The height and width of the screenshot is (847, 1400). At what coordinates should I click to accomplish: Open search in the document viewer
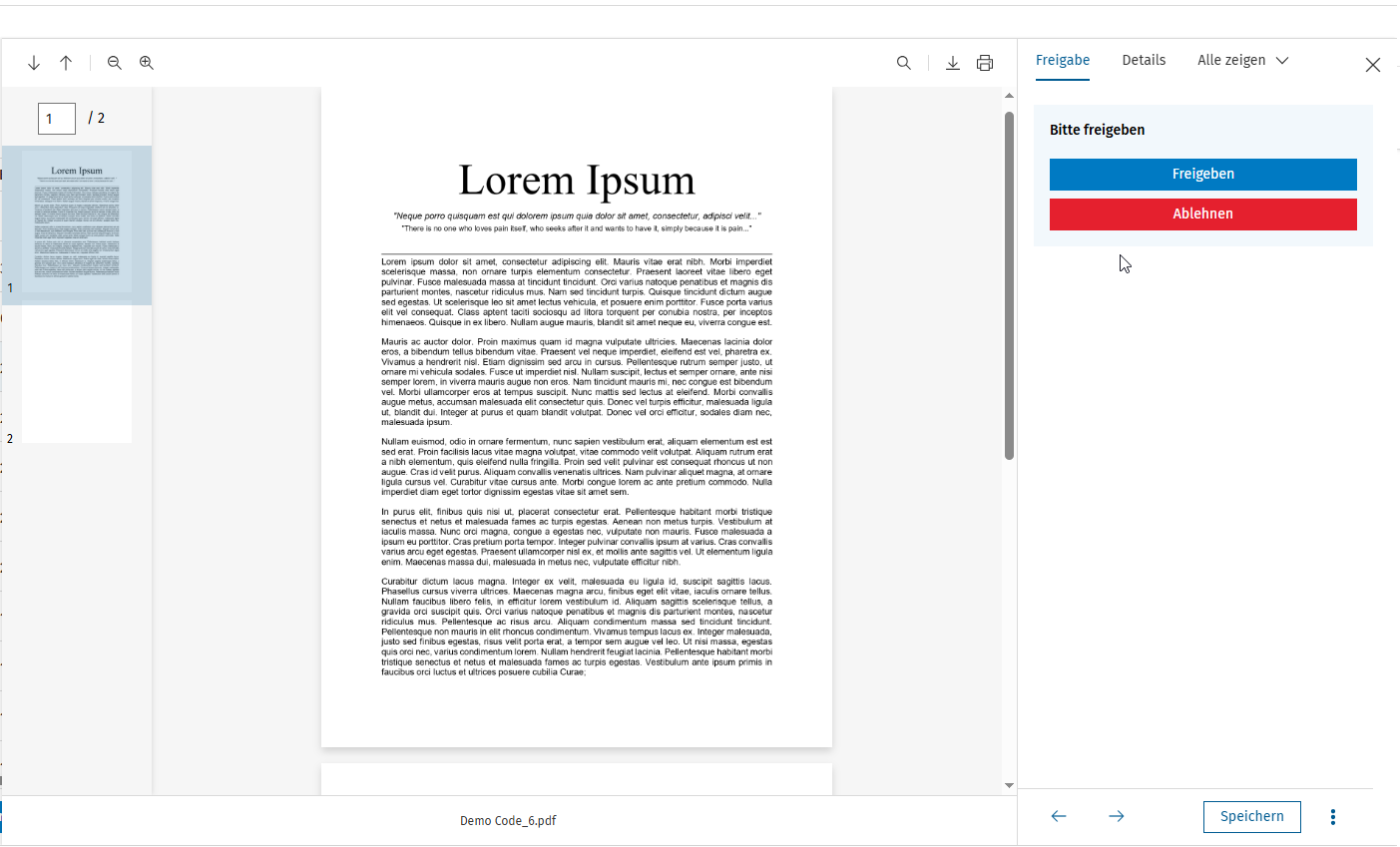click(x=904, y=63)
